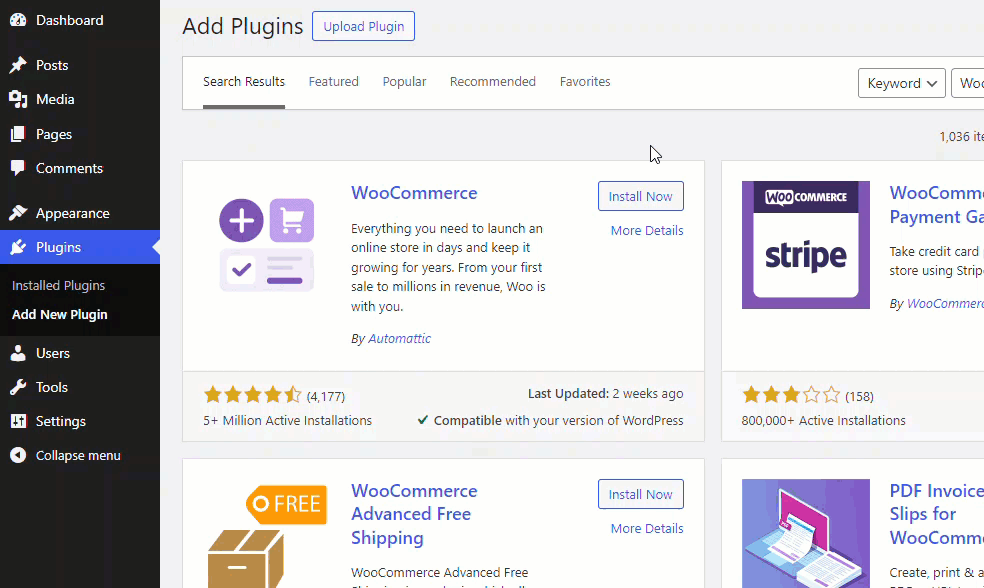984x588 pixels.
Task: Select Add New Plugin submenu item
Action: point(60,314)
